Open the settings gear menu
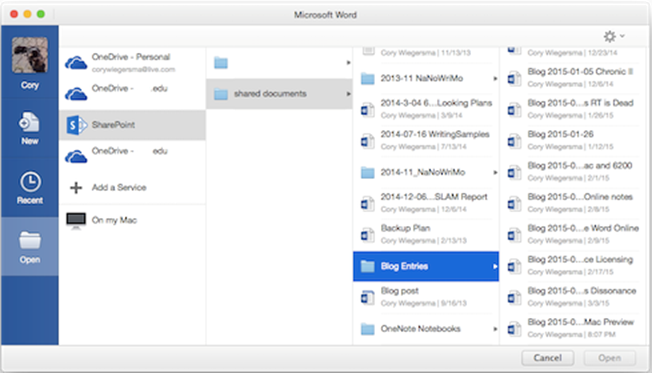The width and height of the screenshot is (652, 373). point(614,37)
